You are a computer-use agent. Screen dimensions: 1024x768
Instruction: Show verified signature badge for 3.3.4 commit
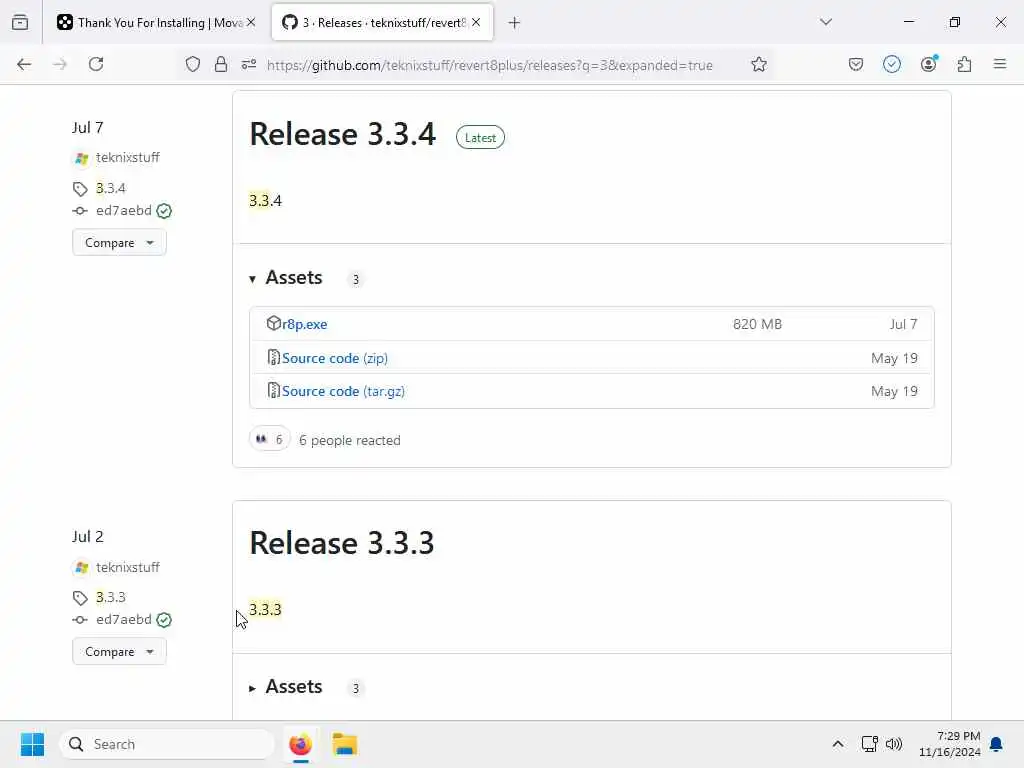point(164,211)
